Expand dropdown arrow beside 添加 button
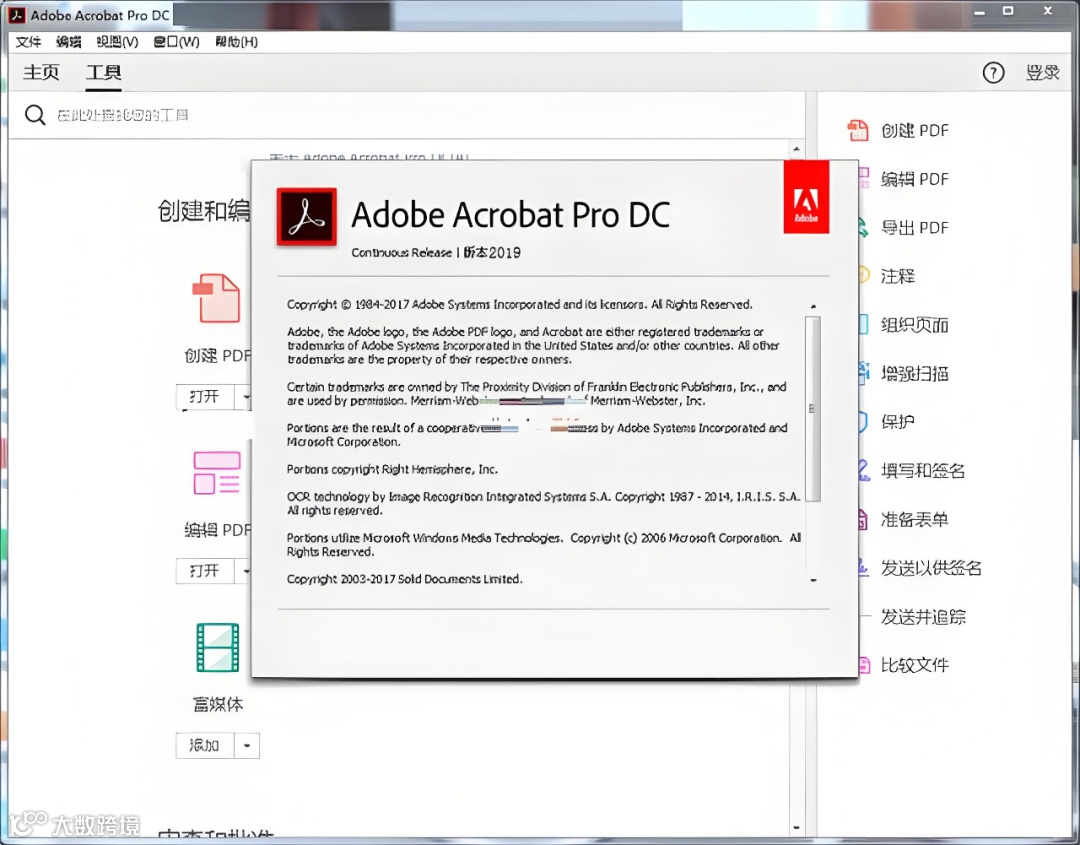Viewport: 1080px width, 845px height. [247, 745]
